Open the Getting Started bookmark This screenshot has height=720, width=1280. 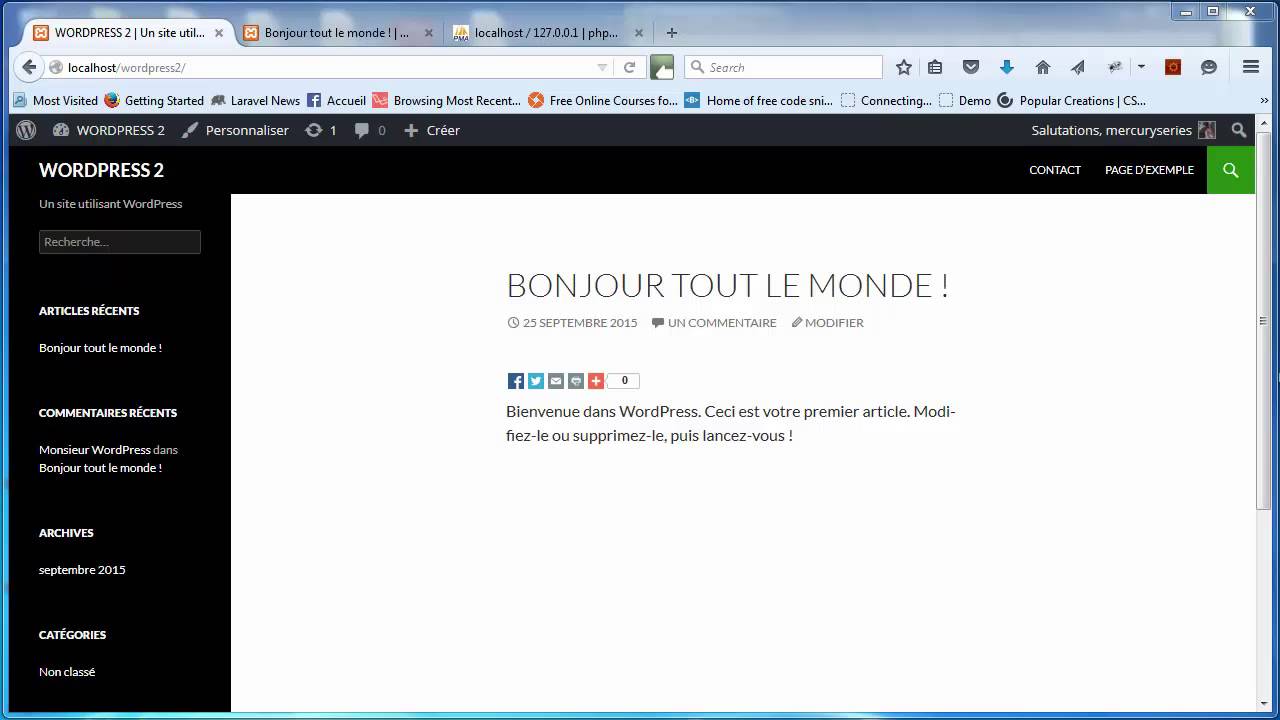pyautogui.click(x=154, y=100)
